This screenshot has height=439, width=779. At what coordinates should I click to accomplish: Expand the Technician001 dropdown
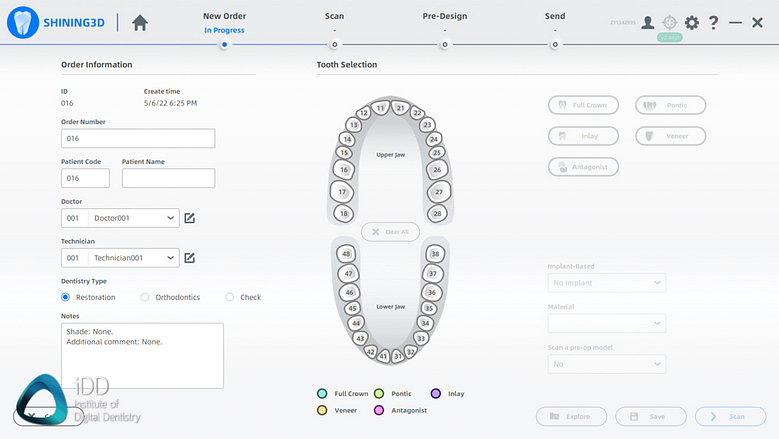point(172,258)
